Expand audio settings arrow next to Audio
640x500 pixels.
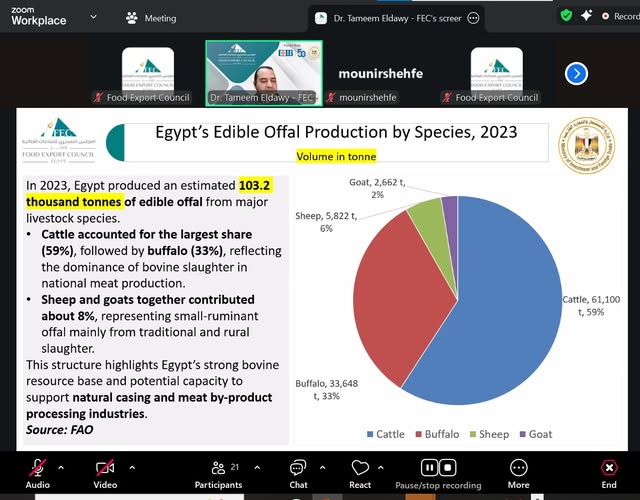pos(61,467)
